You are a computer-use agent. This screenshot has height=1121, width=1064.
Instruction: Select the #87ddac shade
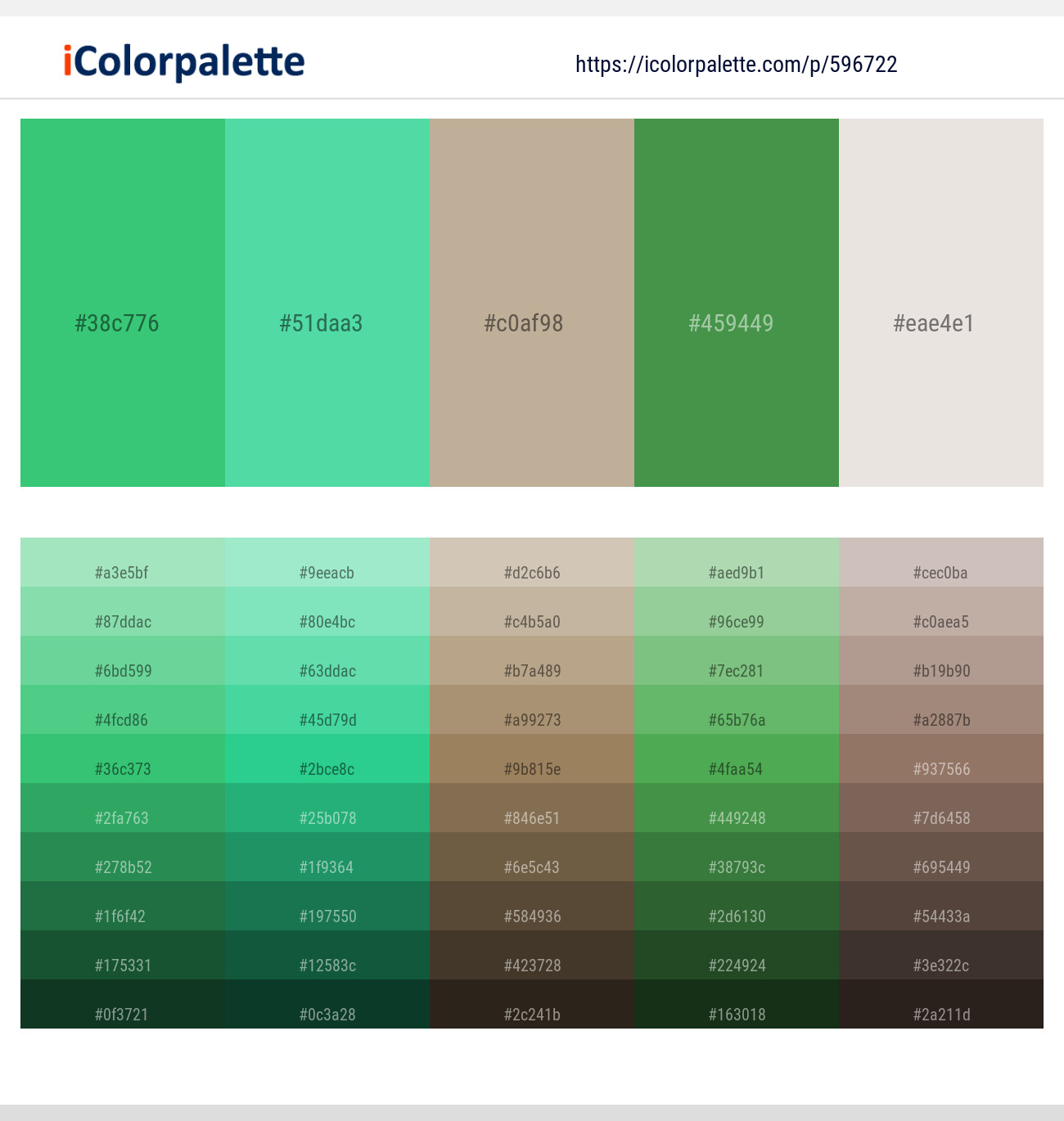point(123,612)
